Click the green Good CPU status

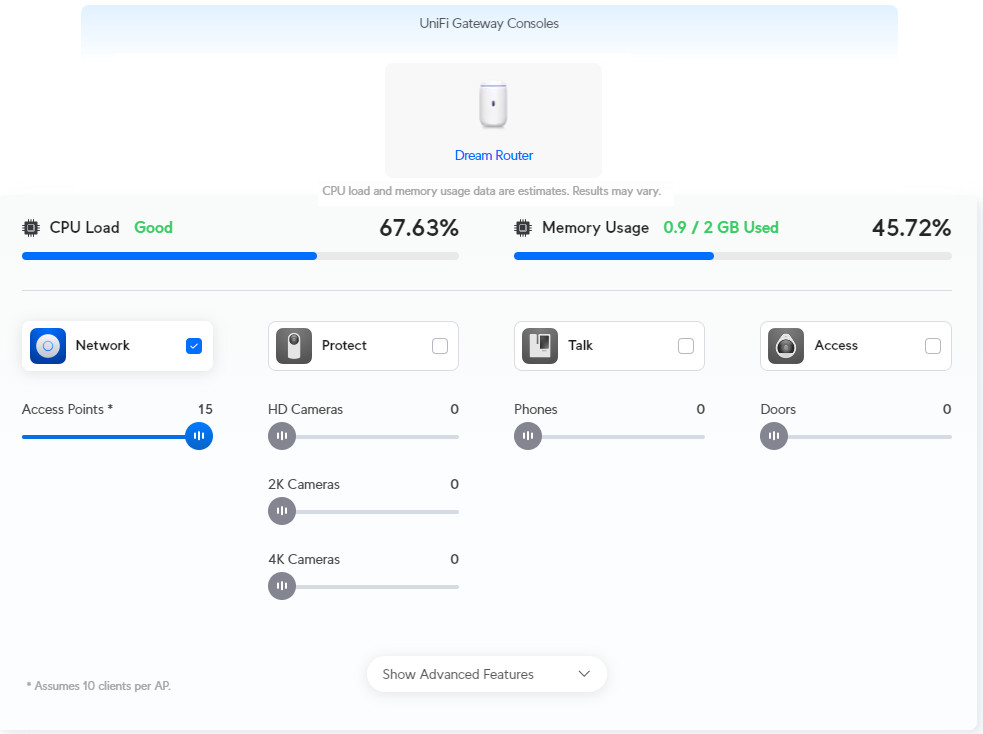[x=154, y=228]
